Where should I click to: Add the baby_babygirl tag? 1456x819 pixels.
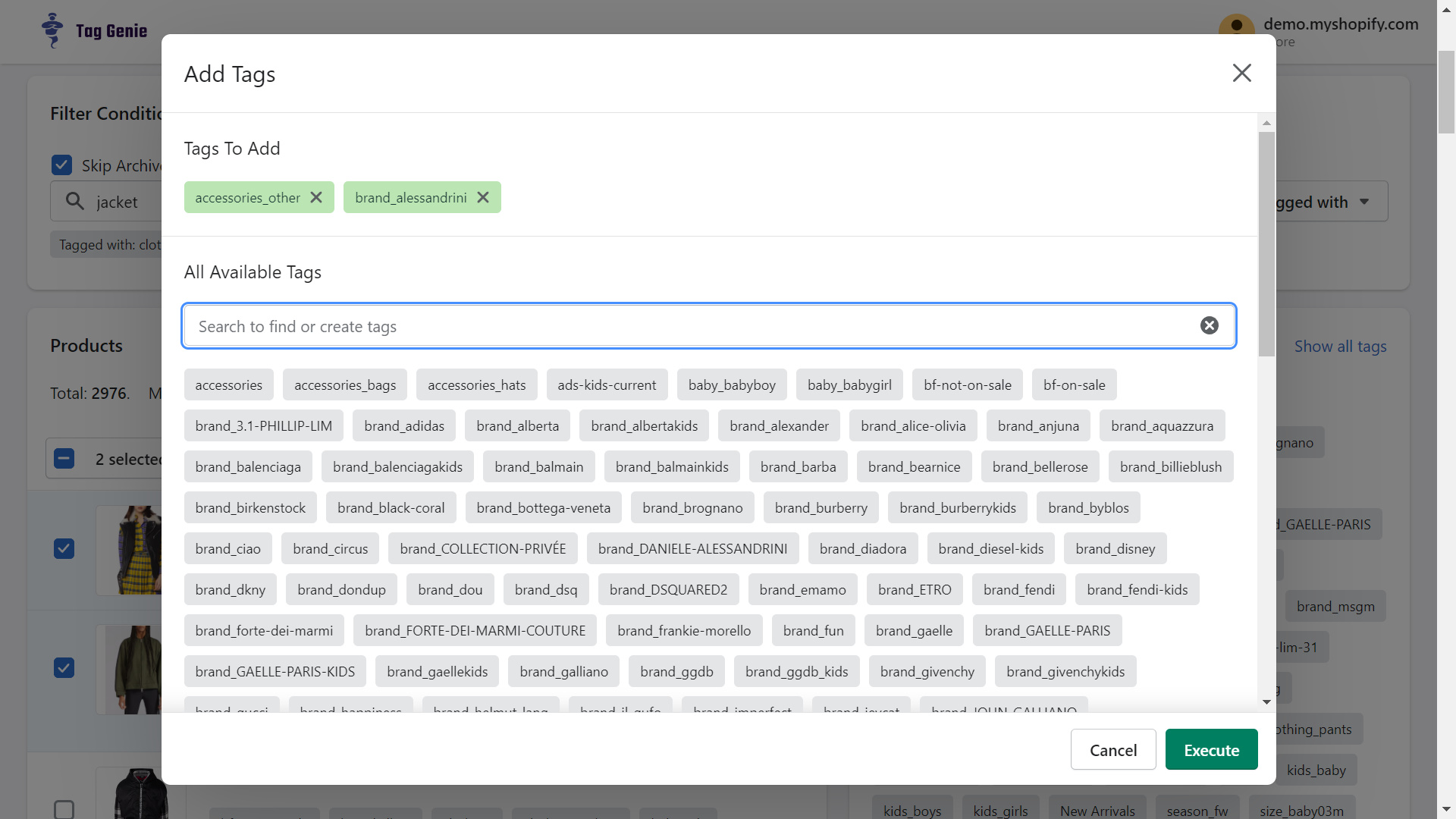[849, 384]
